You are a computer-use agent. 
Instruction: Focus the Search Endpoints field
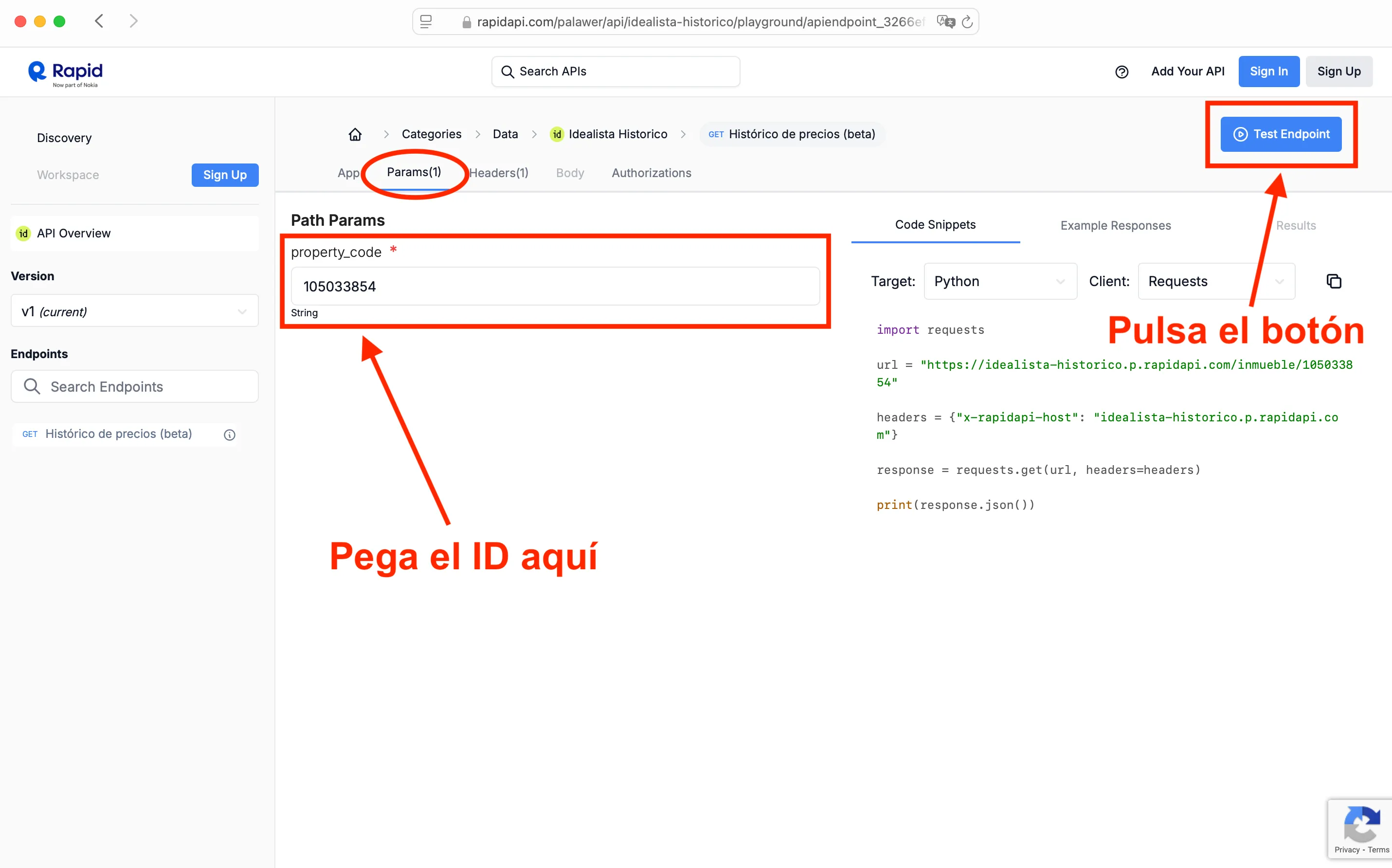point(134,386)
